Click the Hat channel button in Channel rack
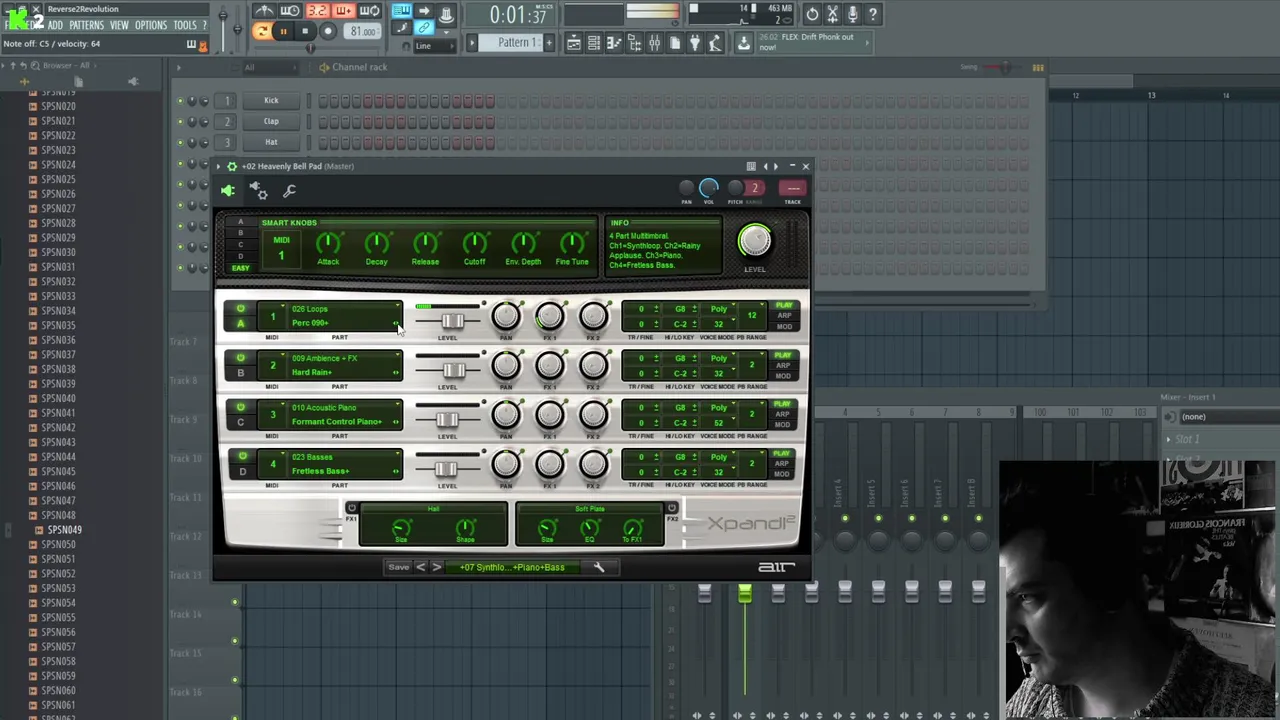Viewport: 1280px width, 720px height. pyautogui.click(x=271, y=142)
